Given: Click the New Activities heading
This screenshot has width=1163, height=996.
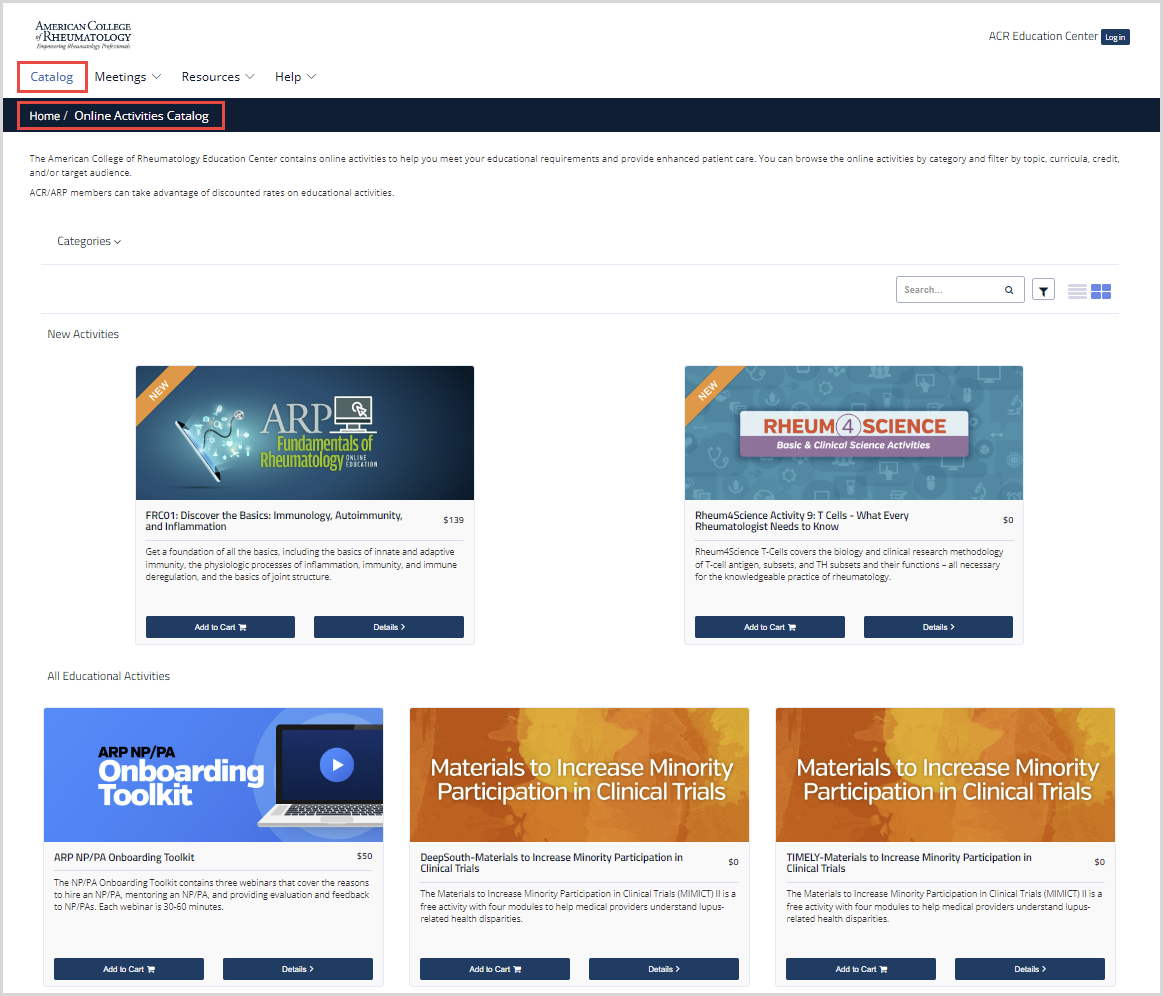Looking at the screenshot, I should coord(83,334).
